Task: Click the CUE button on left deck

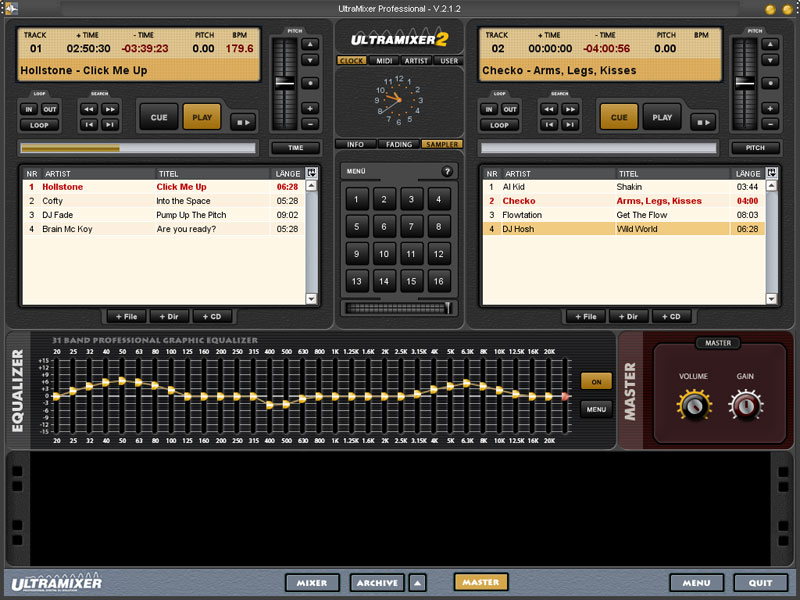Action: tap(159, 117)
